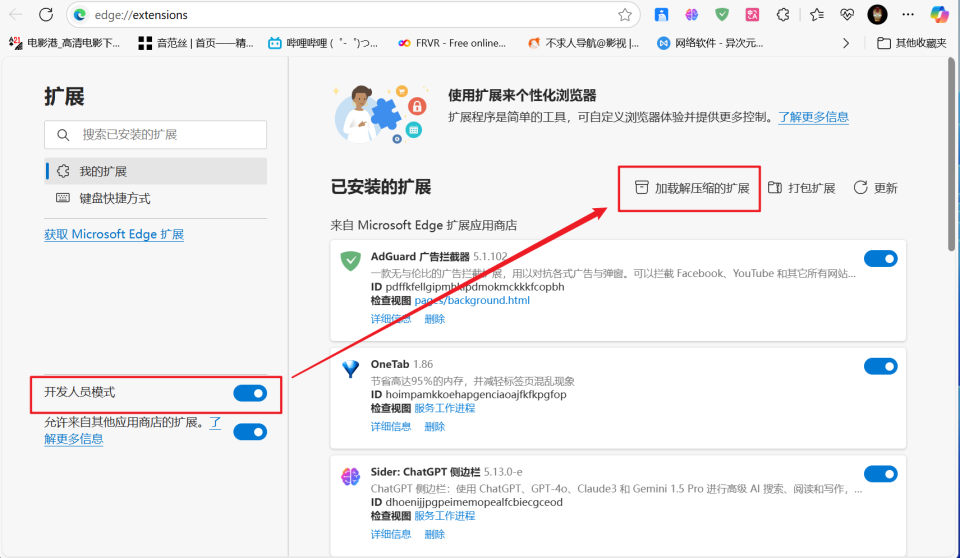Disable AdGuard 广告拦截器 toggle
Viewport: 960px width, 558px height.
[x=880, y=258]
